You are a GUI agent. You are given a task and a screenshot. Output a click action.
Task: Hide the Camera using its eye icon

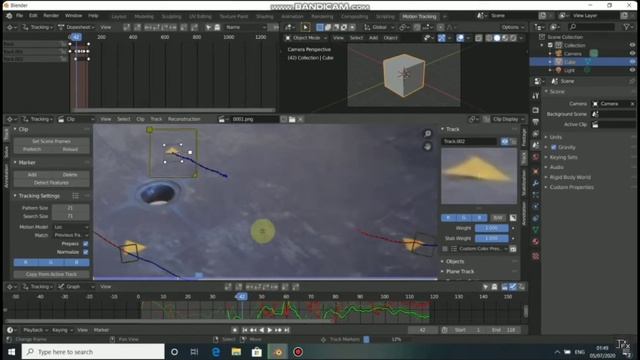pyautogui.click(x=632, y=53)
